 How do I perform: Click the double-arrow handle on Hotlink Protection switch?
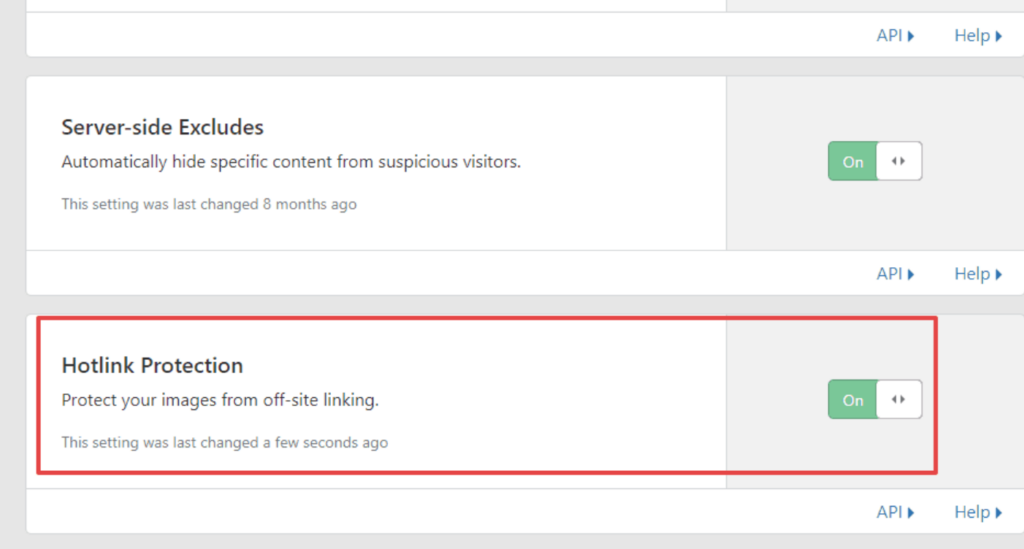point(898,399)
